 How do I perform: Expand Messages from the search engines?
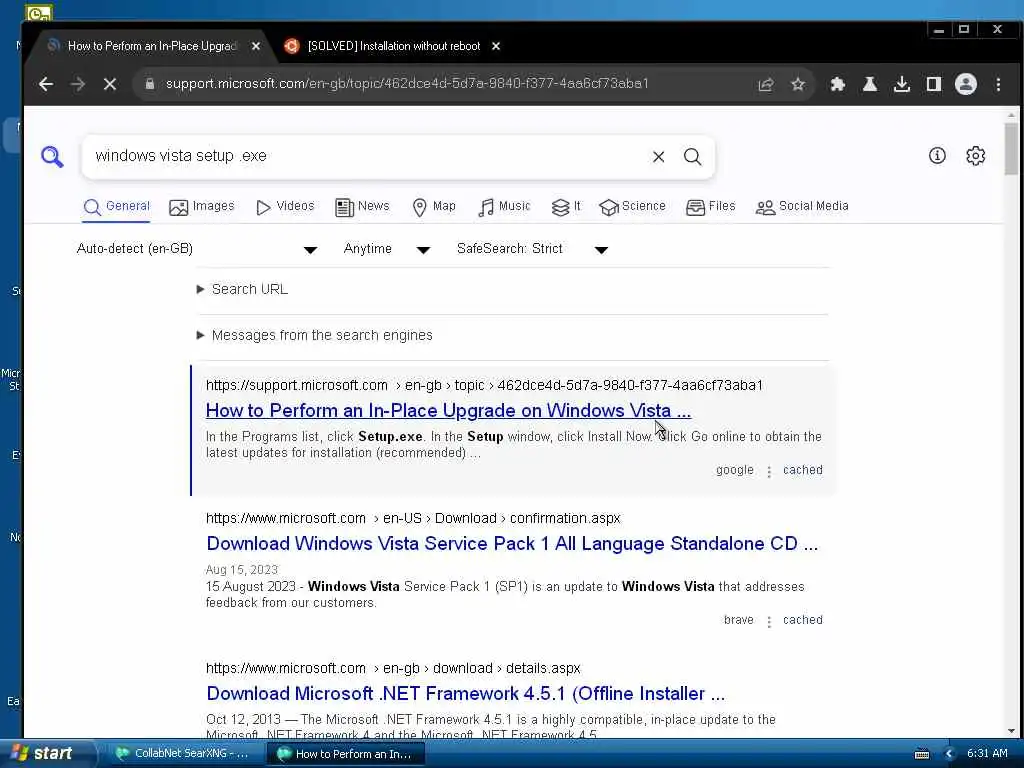[x=315, y=335]
